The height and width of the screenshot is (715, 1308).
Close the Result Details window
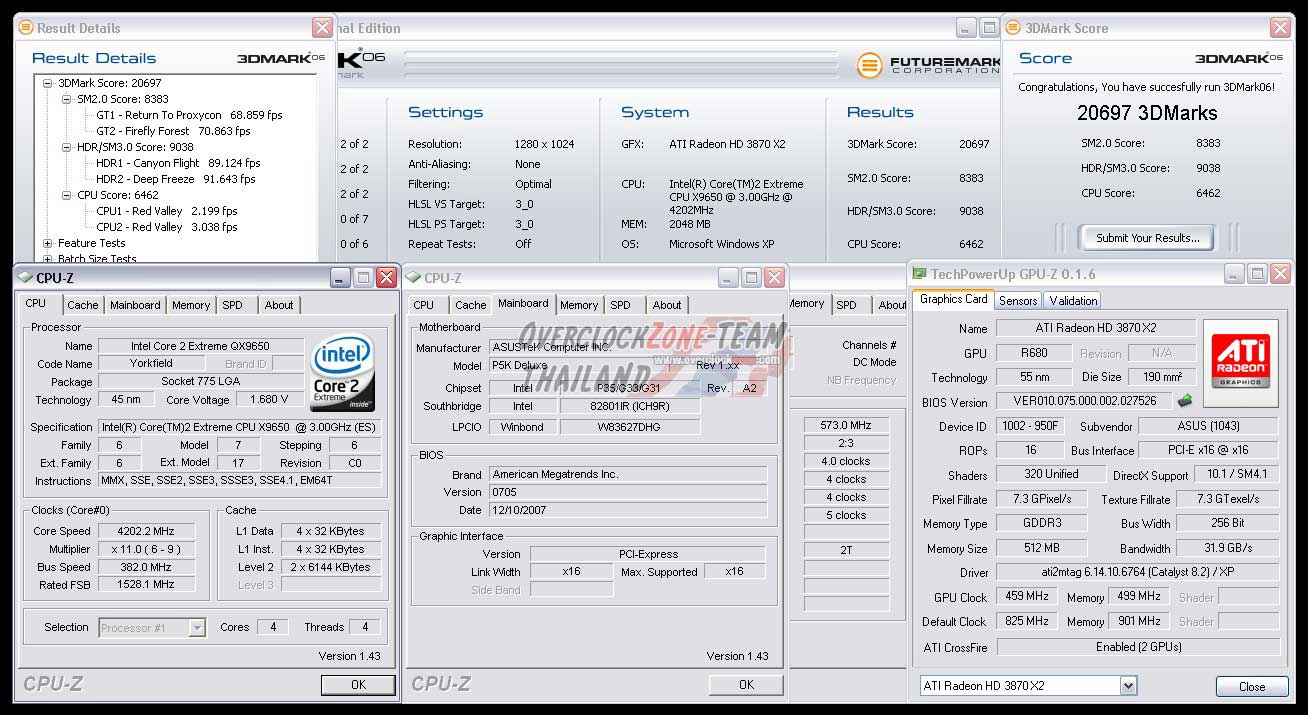point(322,28)
